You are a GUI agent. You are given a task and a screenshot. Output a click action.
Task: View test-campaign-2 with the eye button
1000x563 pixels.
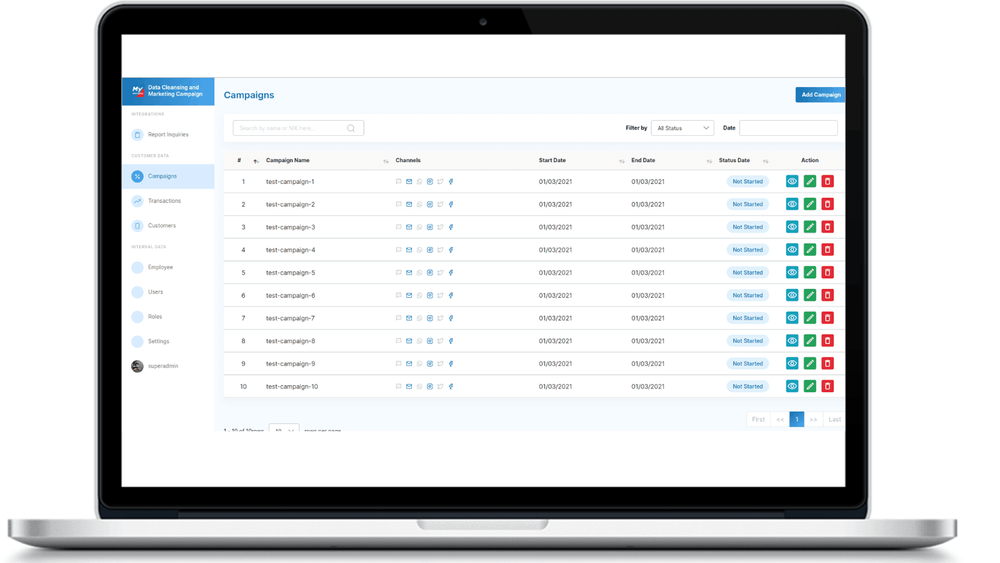click(791, 204)
